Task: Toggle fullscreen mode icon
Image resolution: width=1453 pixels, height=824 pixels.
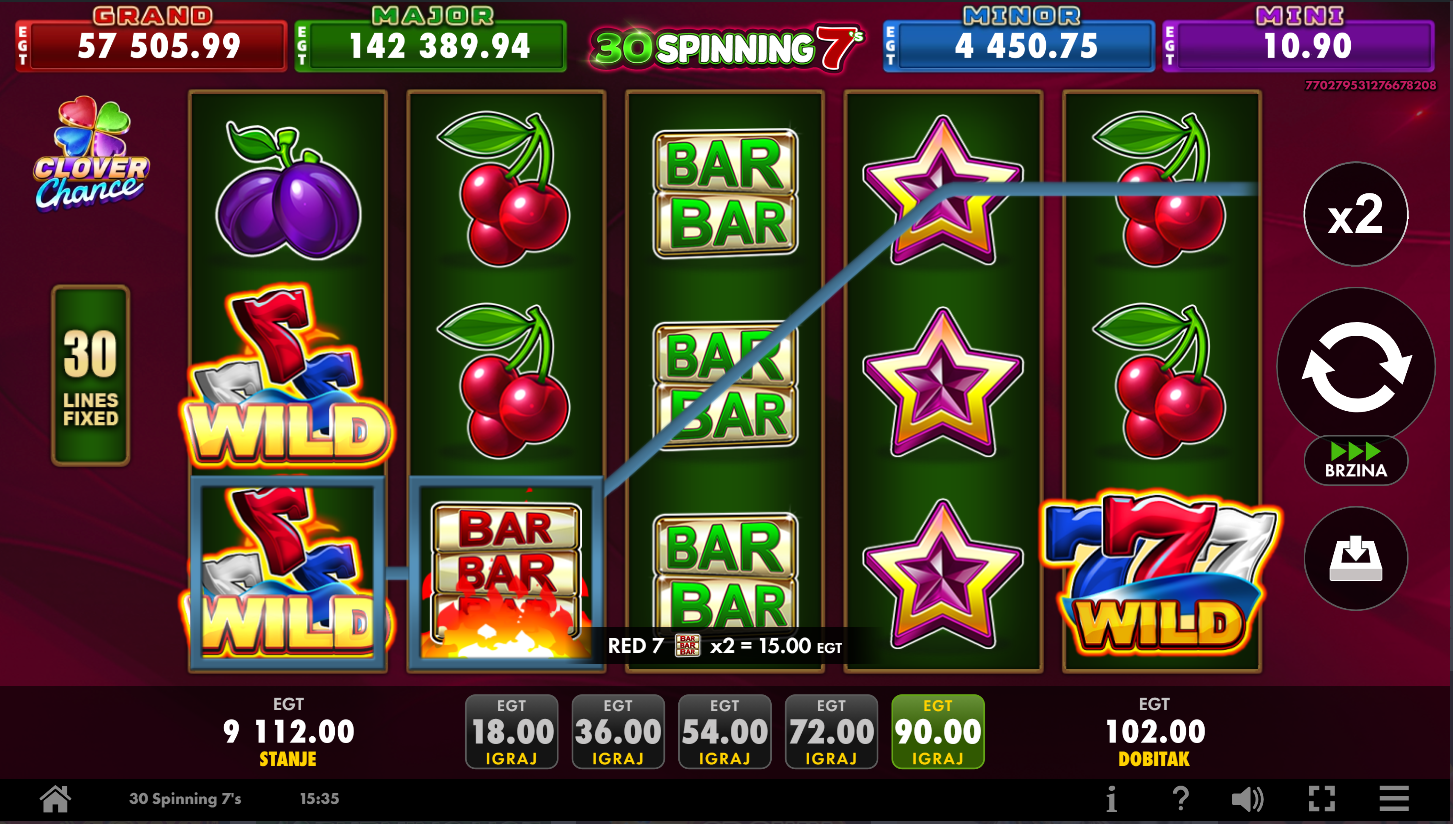Action: click(x=1322, y=799)
